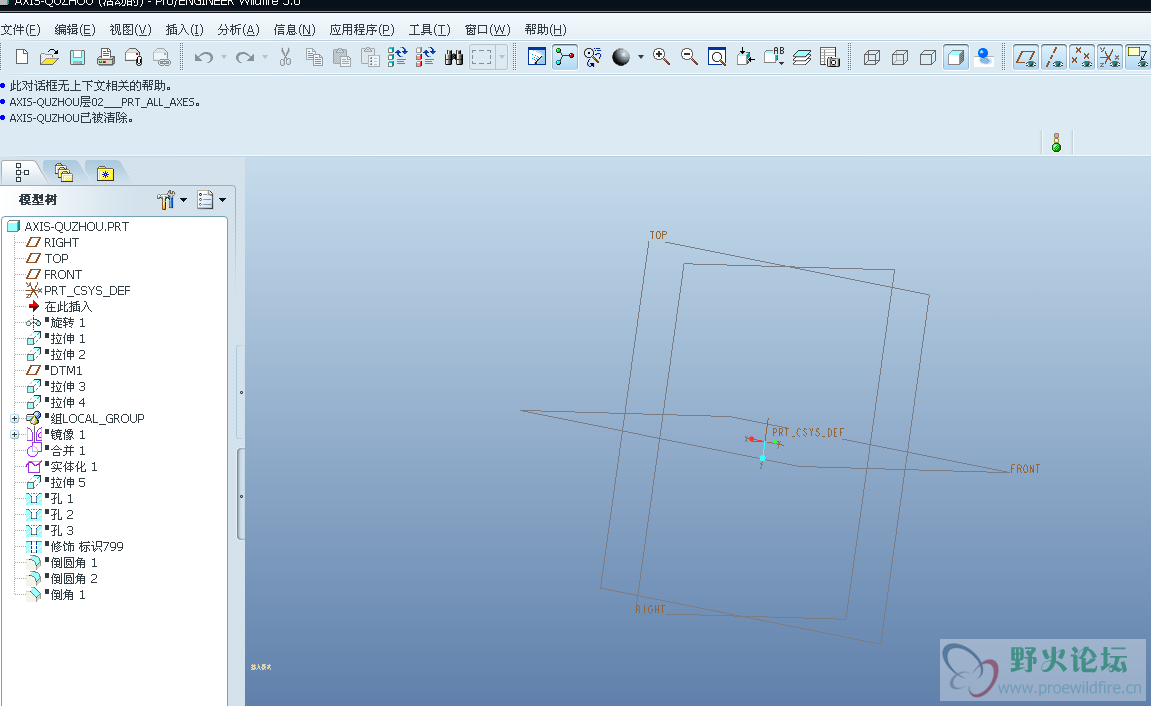
Task: Switch to the Model Tree navigator tab
Action: [x=22, y=172]
